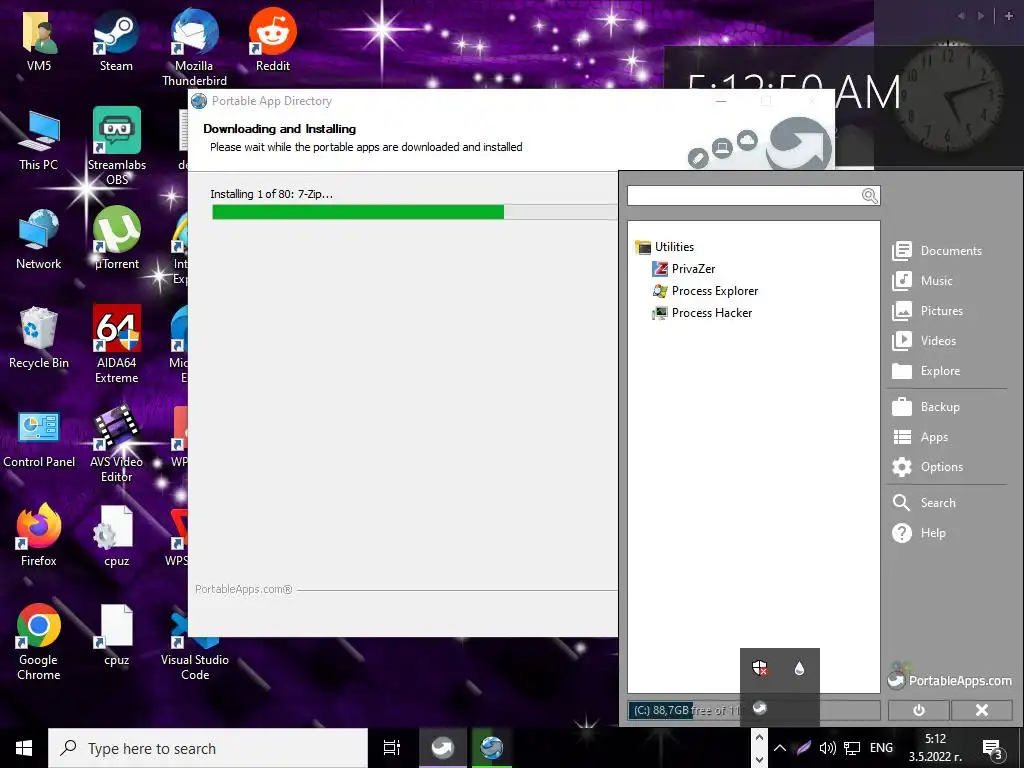Open the Backup menu

click(x=926, y=407)
